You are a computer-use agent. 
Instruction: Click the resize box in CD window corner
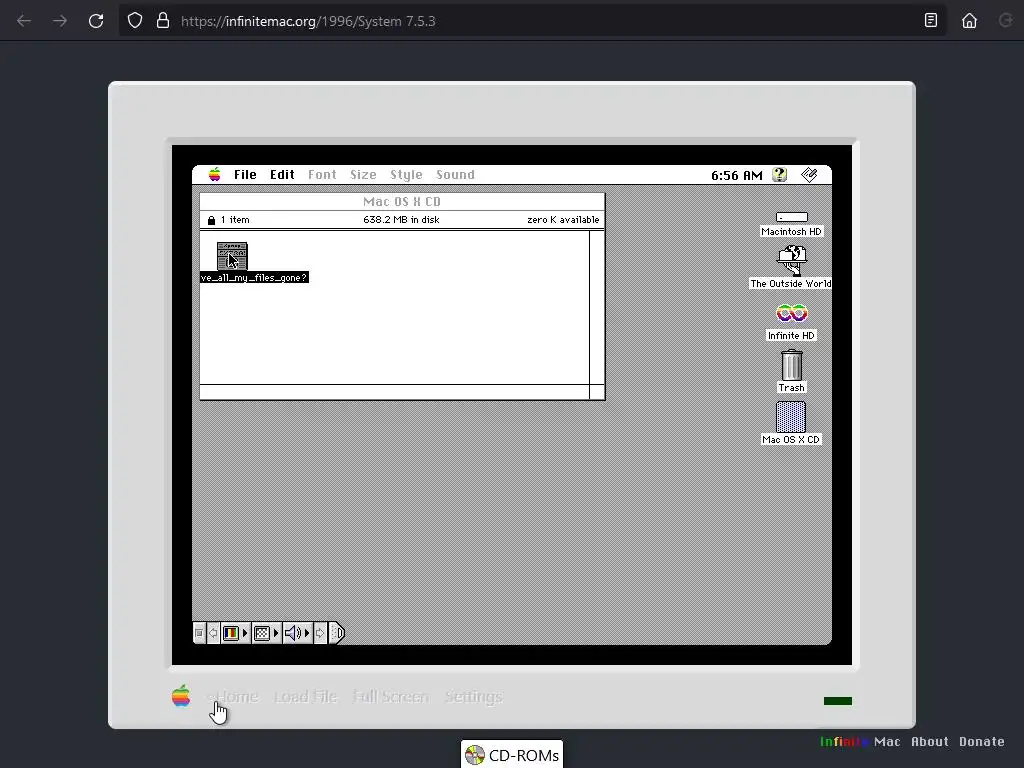[597, 392]
